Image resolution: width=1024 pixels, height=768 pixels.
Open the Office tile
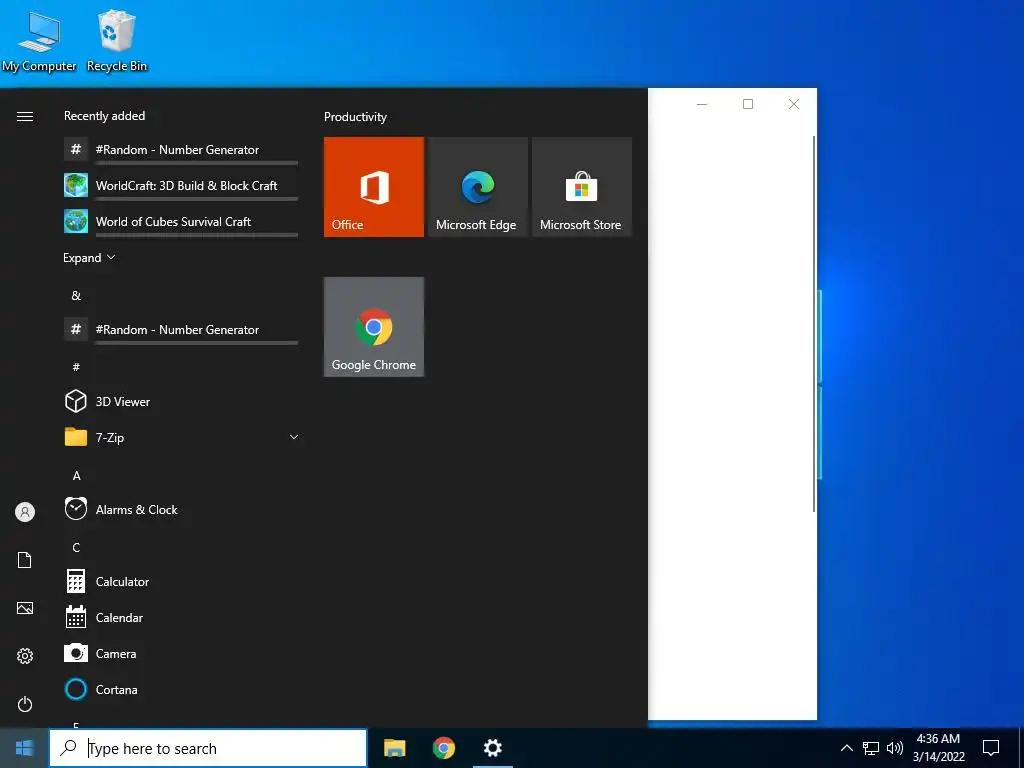tap(374, 187)
